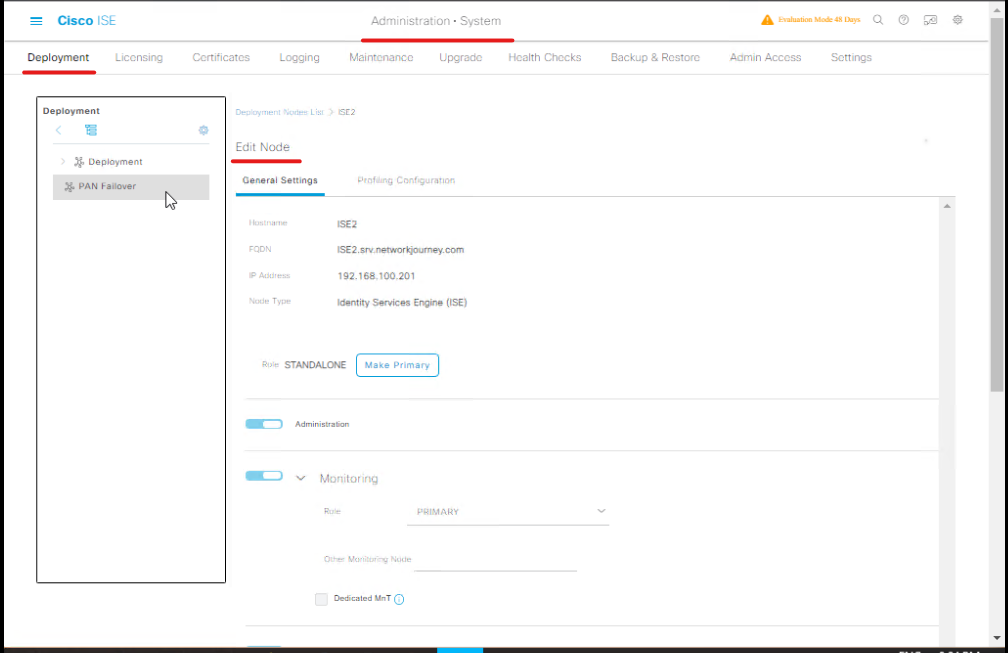Click the Cisco ISE logo
This screenshot has width=1008, height=653.
coord(87,21)
